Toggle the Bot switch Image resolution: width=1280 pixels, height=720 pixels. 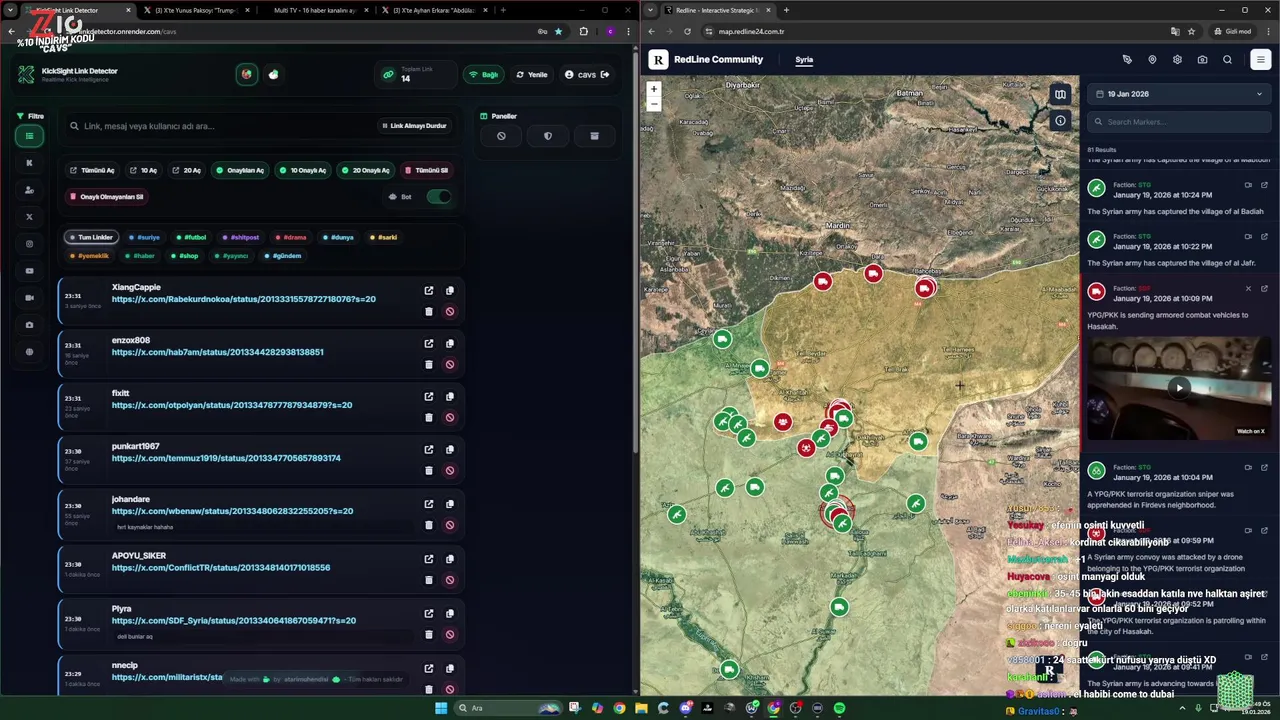click(438, 196)
